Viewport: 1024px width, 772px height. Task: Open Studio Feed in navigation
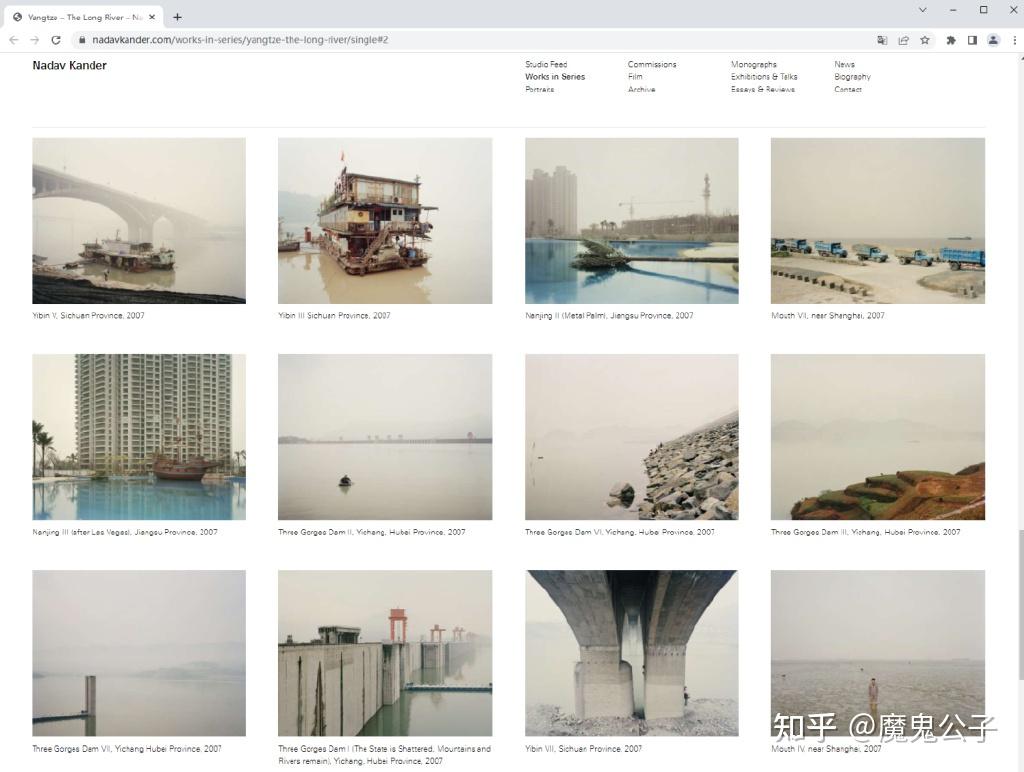pos(546,64)
